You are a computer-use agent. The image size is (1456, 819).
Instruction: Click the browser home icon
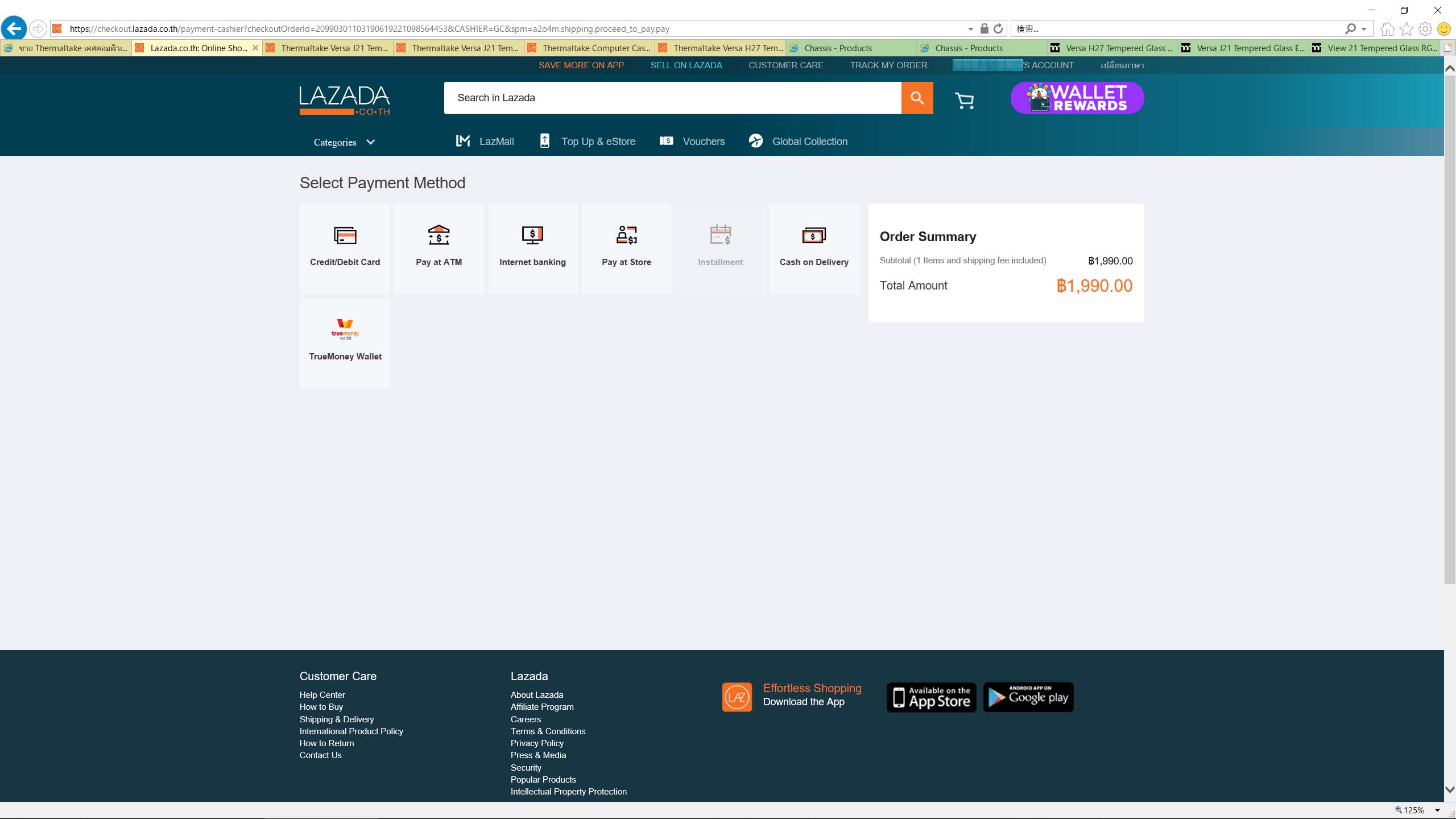pos(1387,28)
